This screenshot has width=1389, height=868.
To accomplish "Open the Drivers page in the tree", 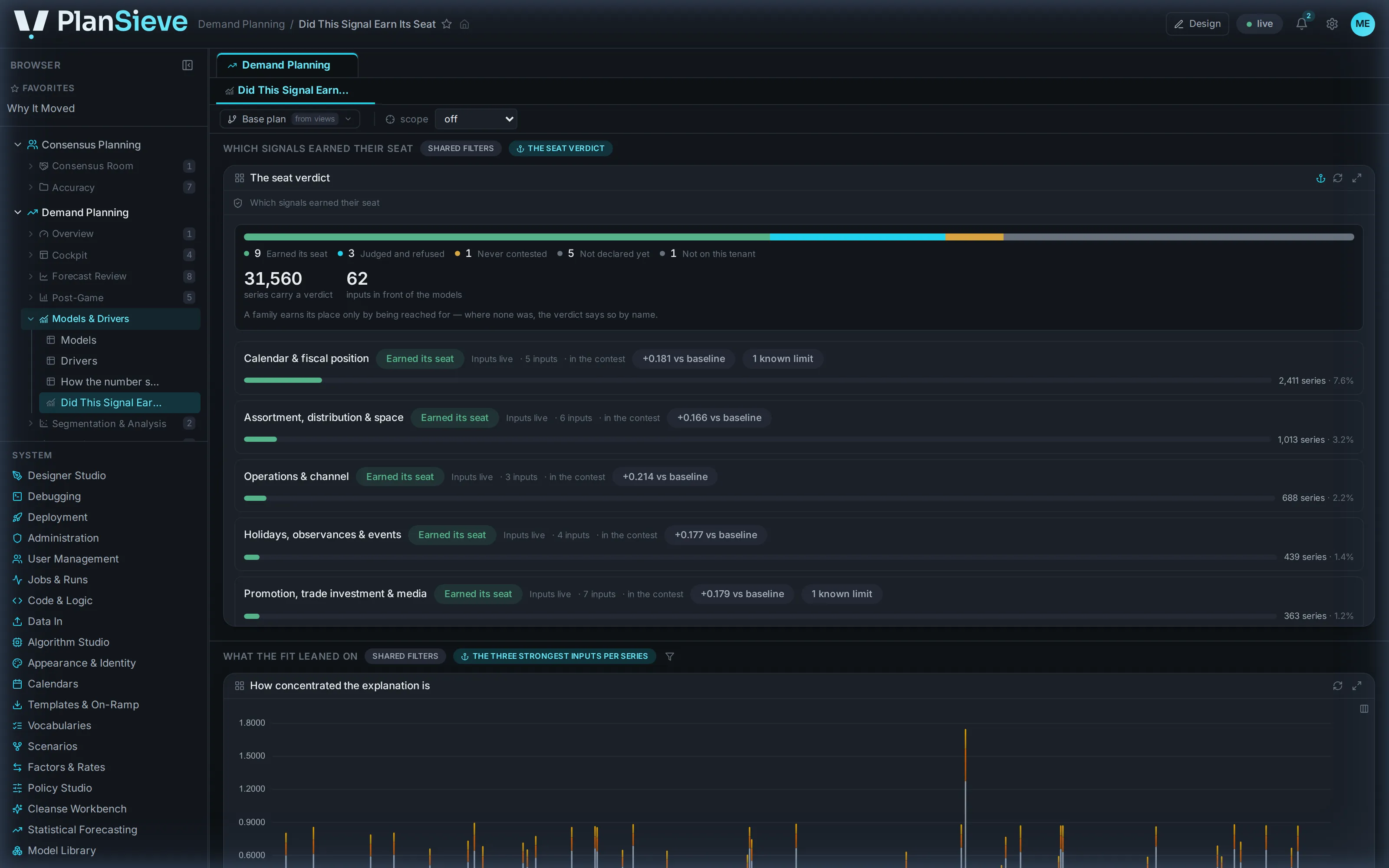I will click(79, 361).
